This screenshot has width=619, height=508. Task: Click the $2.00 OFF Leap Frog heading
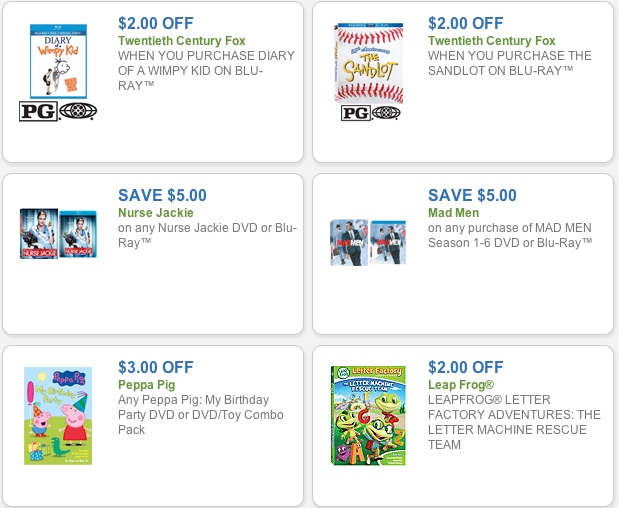465,367
